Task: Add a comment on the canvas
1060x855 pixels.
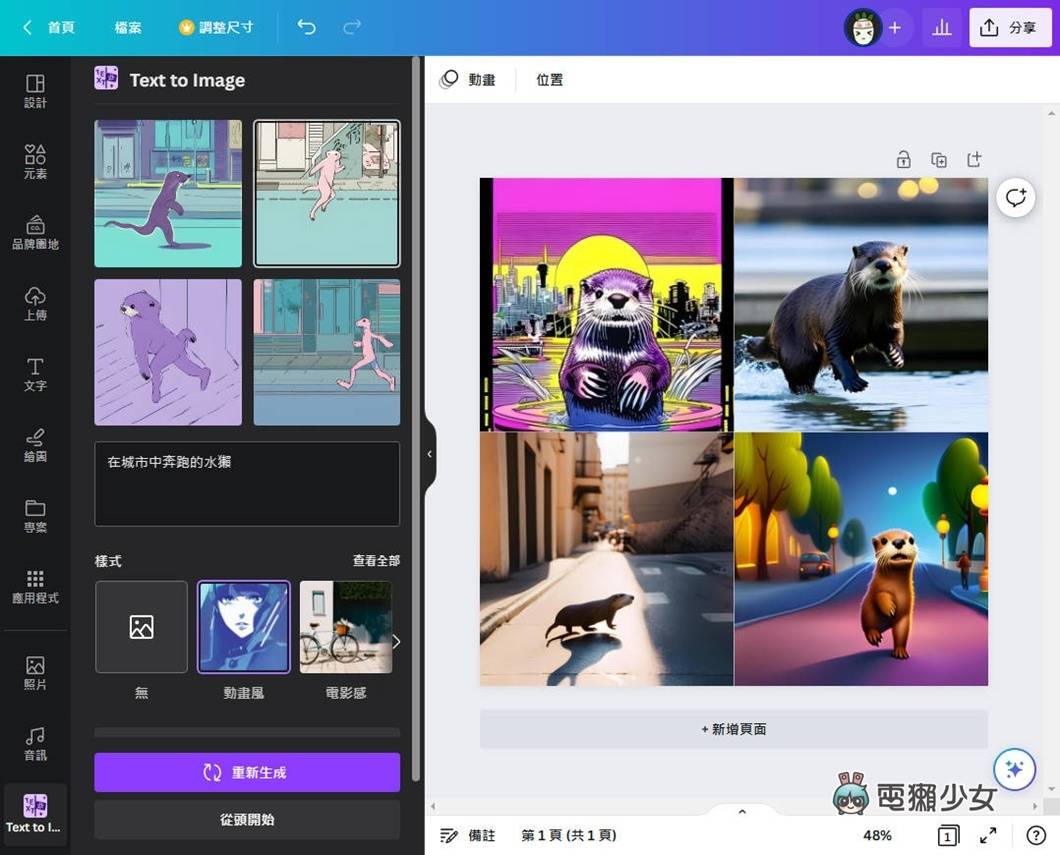Action: (1015, 197)
